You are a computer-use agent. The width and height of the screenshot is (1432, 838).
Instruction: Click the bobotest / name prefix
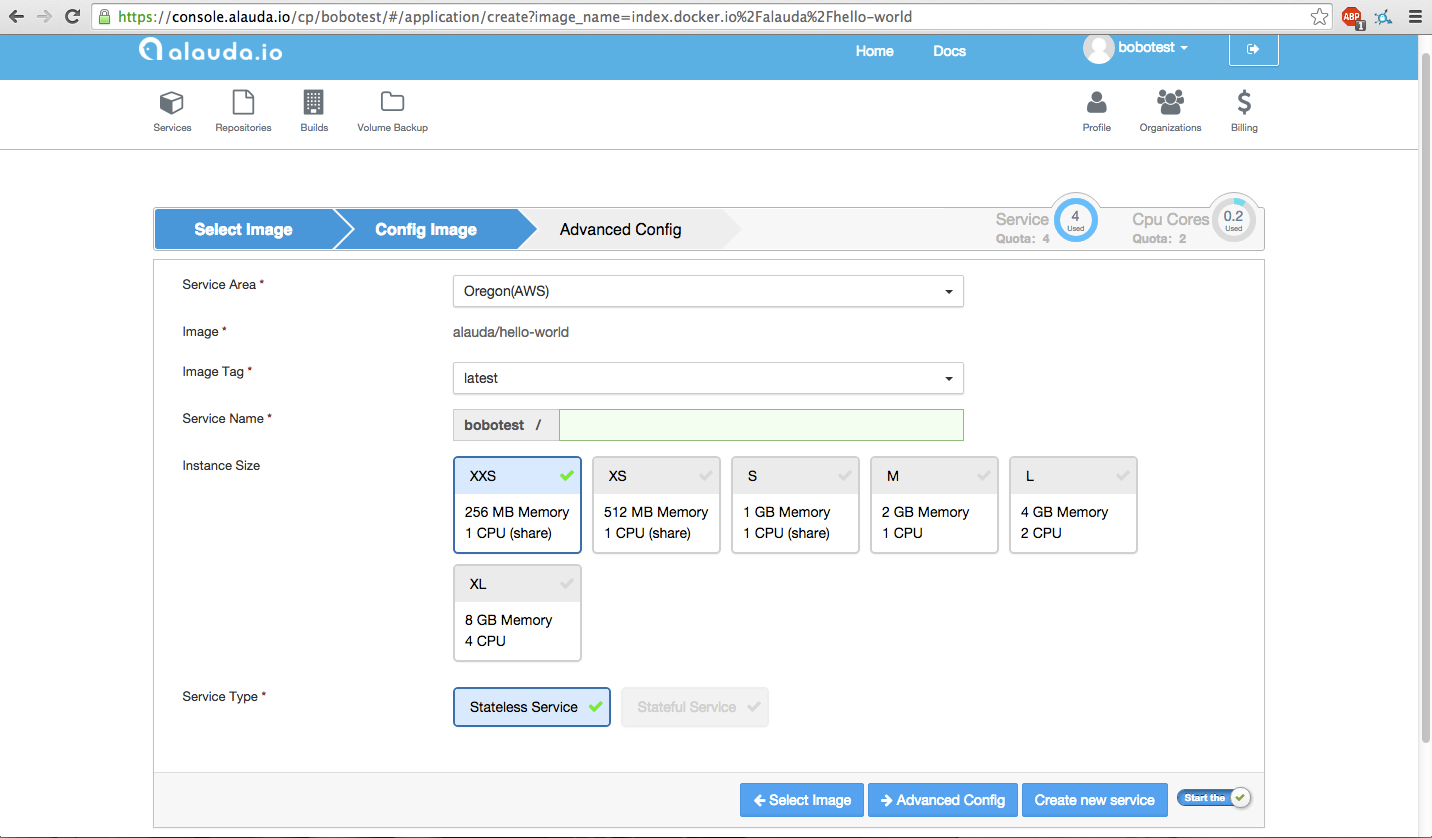pyautogui.click(x=506, y=425)
